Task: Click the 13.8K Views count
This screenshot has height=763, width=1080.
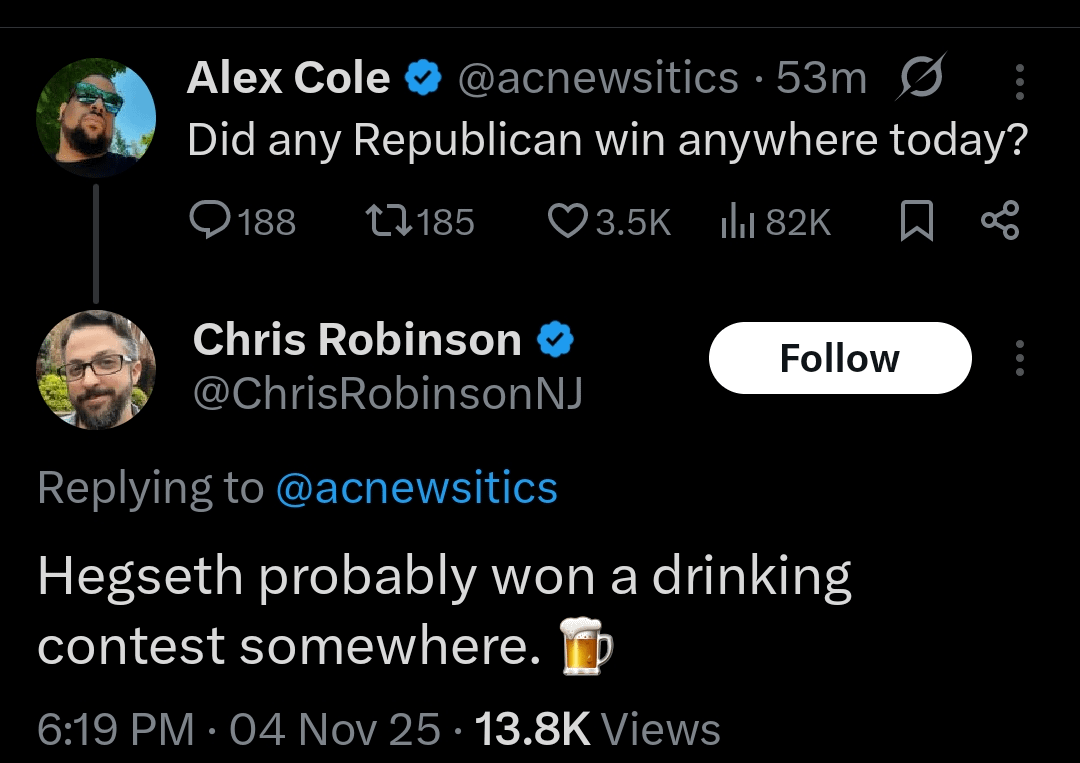Action: point(597,729)
